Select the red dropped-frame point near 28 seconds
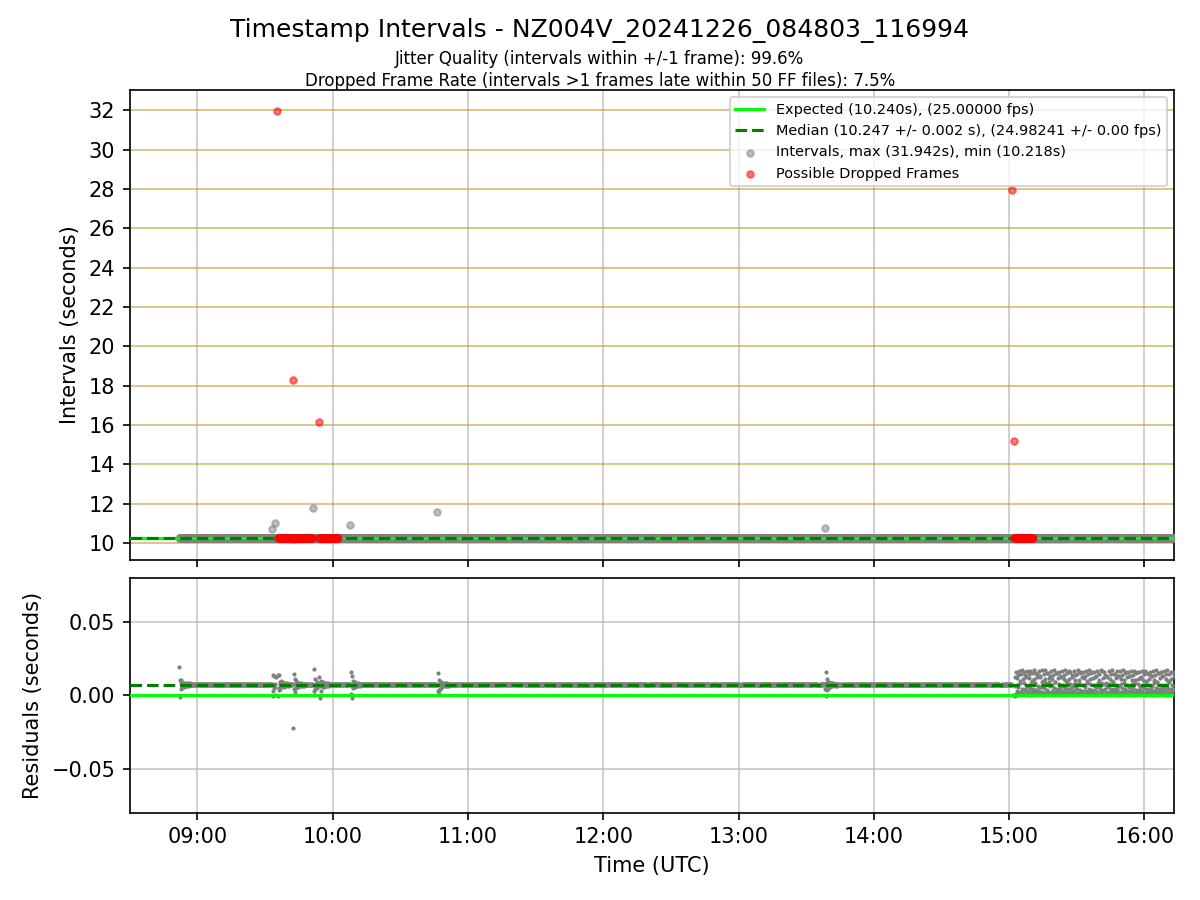Viewport: 1200px width, 900px height. 1012,190
